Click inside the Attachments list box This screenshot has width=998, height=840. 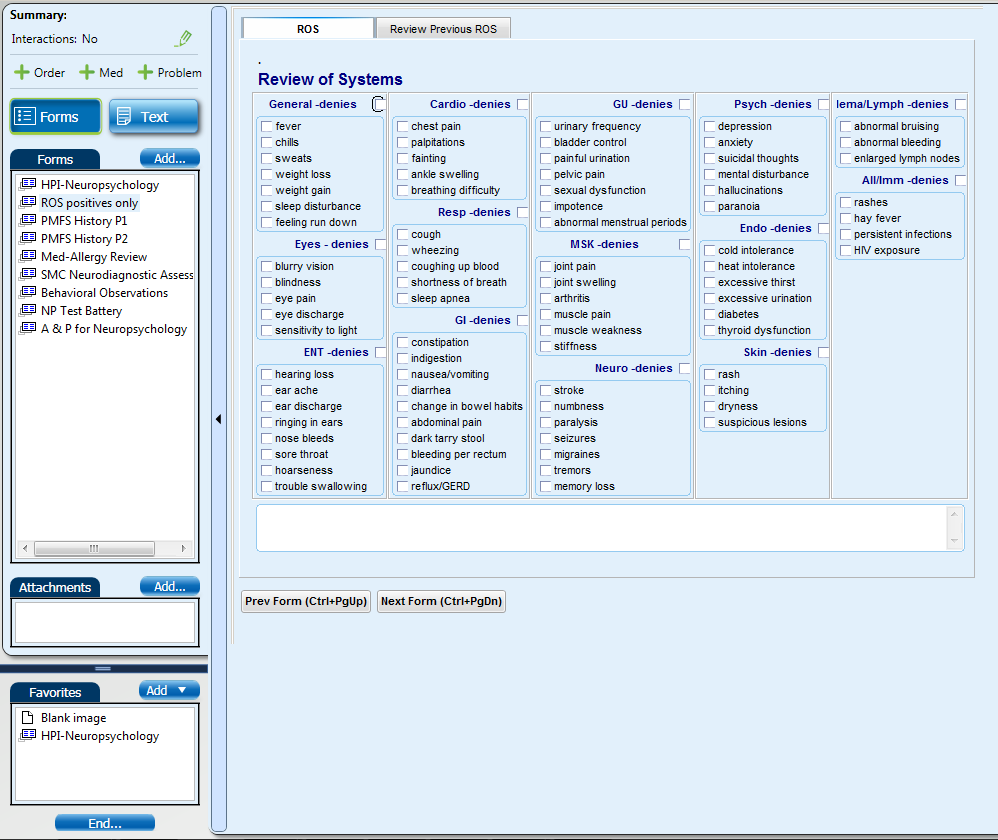(x=105, y=622)
